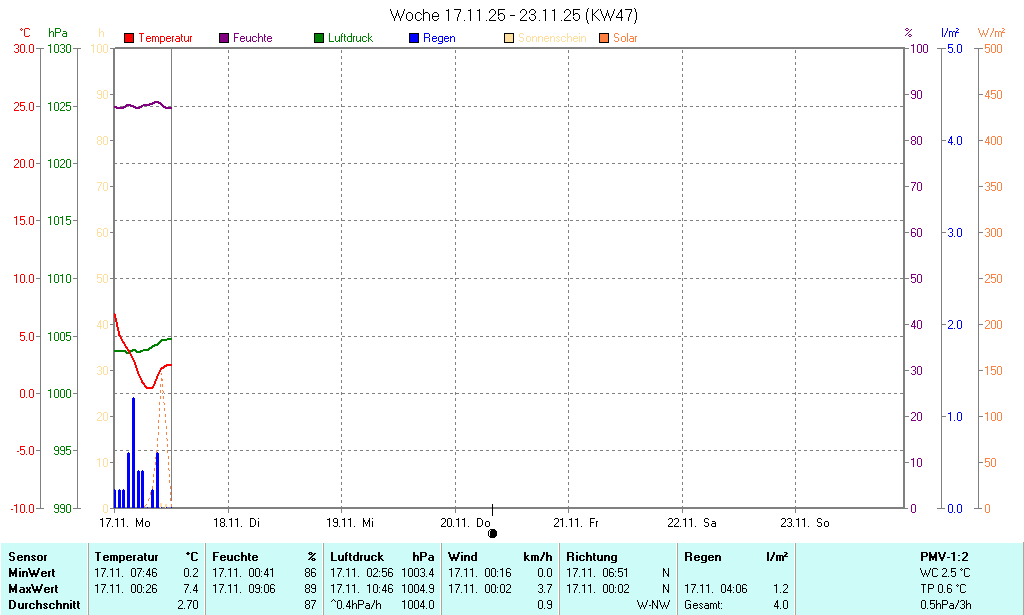This screenshot has height=615, width=1024.
Task: Click the Temperatur column header in table
Action: pyautogui.click(x=126, y=557)
